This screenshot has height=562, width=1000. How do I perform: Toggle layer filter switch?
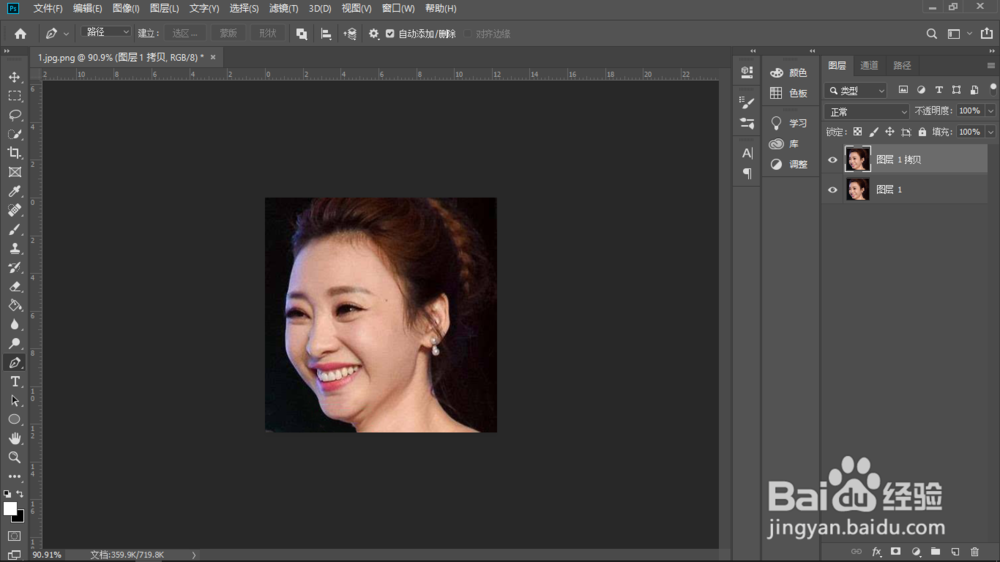pyautogui.click(x=993, y=89)
